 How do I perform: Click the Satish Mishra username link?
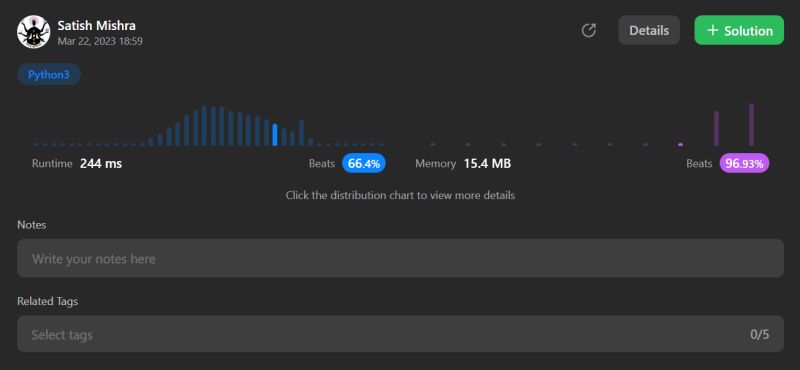pyautogui.click(x=96, y=26)
